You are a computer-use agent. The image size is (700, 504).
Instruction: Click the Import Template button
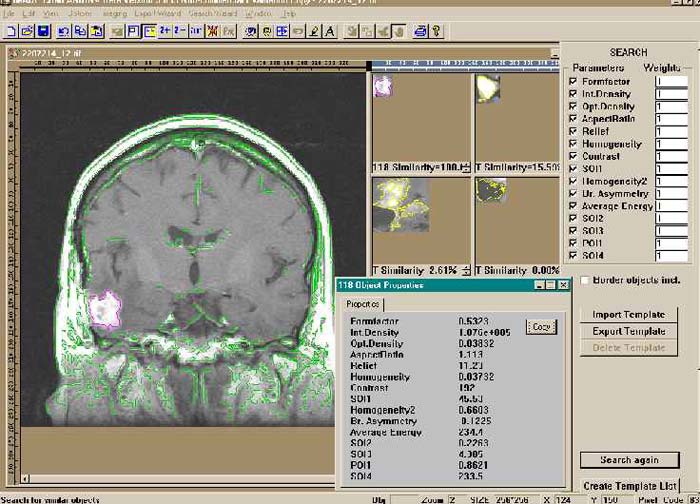pos(629,315)
